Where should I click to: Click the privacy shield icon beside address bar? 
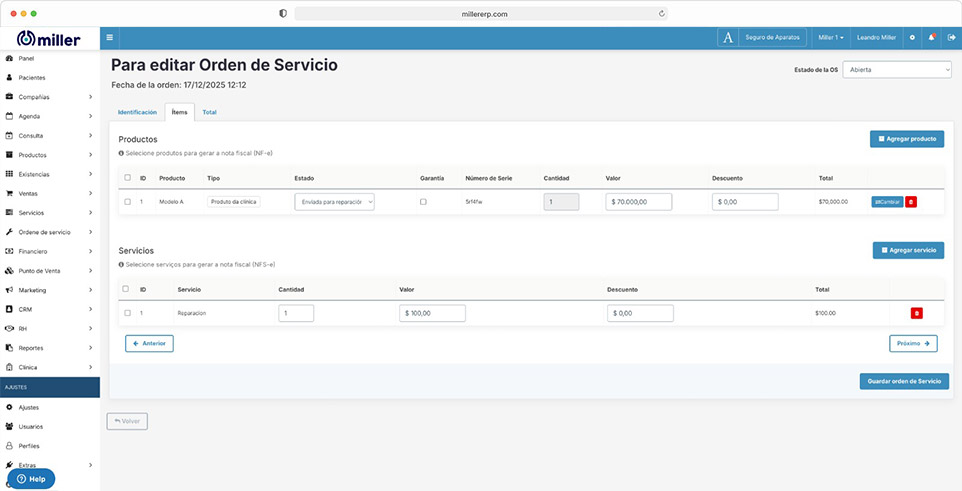click(283, 14)
